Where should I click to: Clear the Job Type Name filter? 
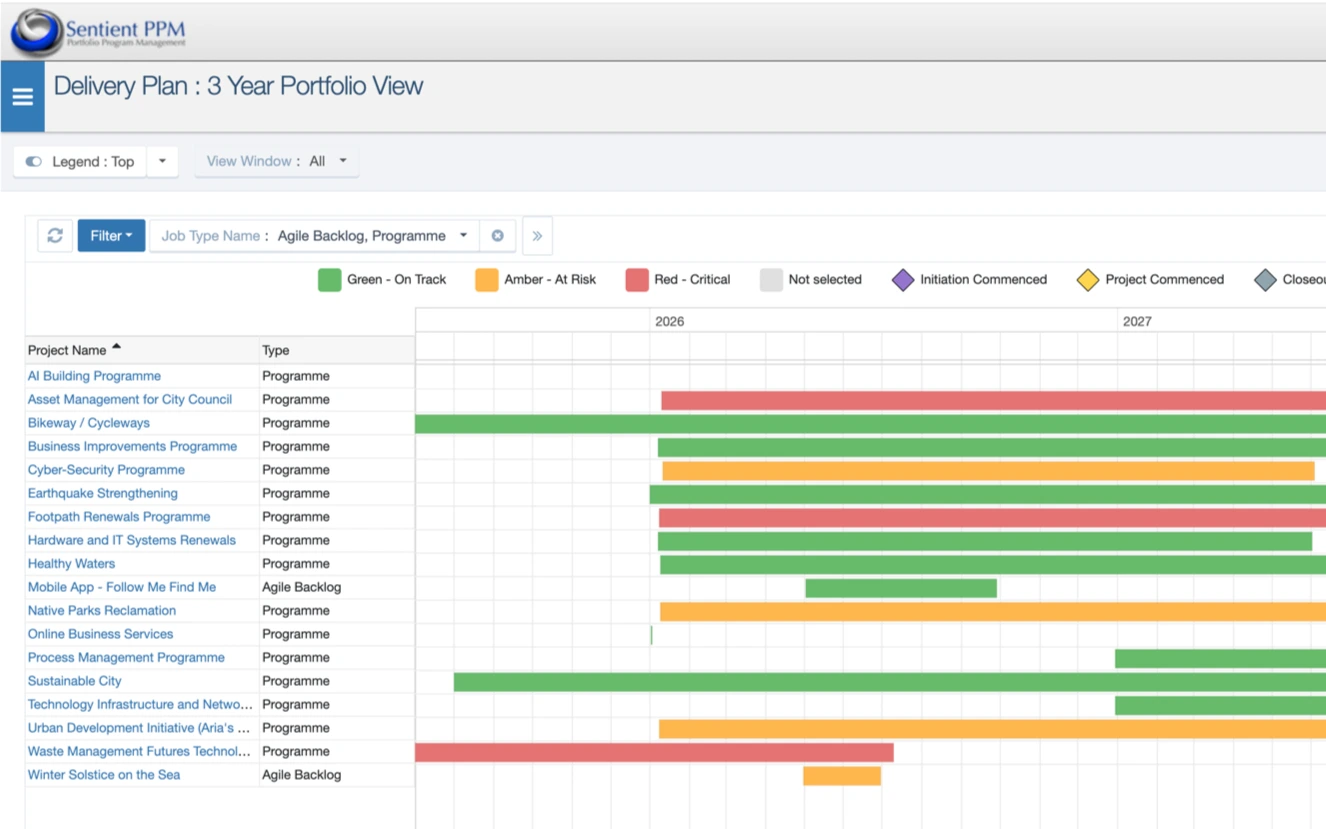(497, 236)
